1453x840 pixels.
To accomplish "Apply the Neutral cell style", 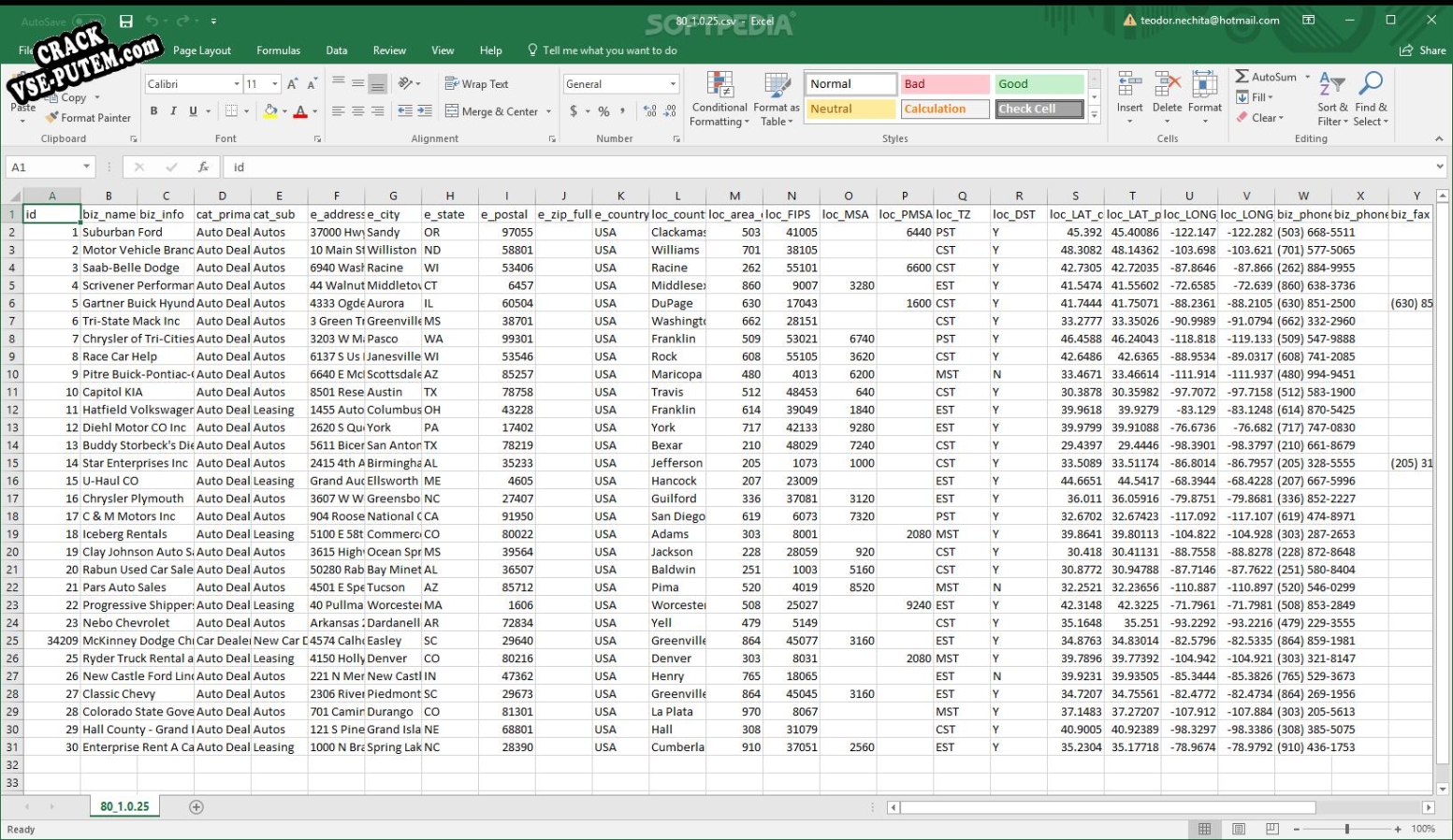I will coord(850,109).
